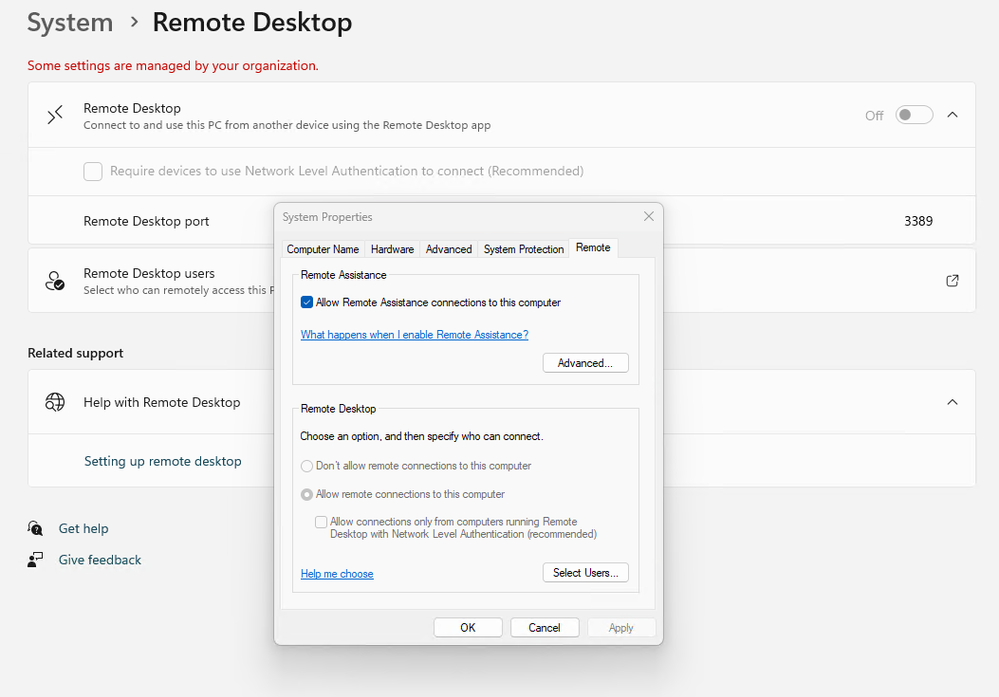Switch to the Hardware tab
Image resolution: width=999 pixels, height=697 pixels.
(392, 249)
